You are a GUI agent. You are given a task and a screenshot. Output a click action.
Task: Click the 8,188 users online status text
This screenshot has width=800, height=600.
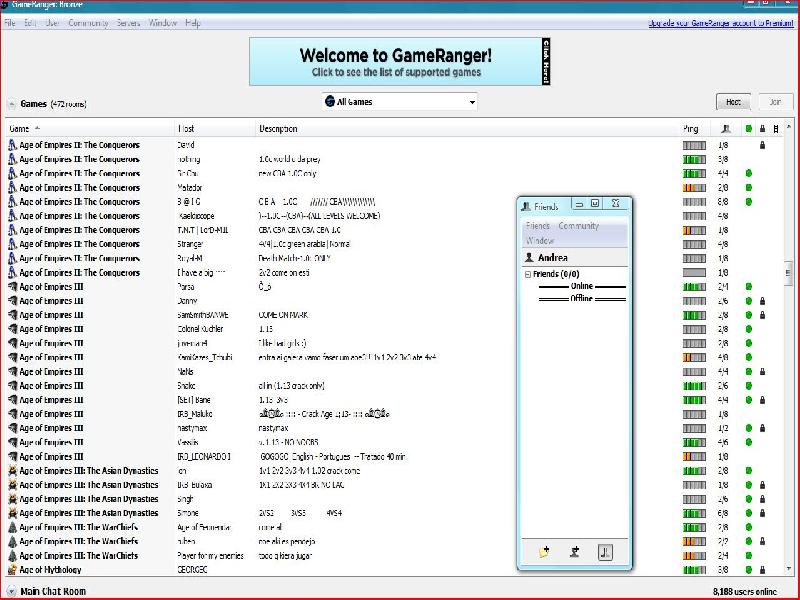745,592
